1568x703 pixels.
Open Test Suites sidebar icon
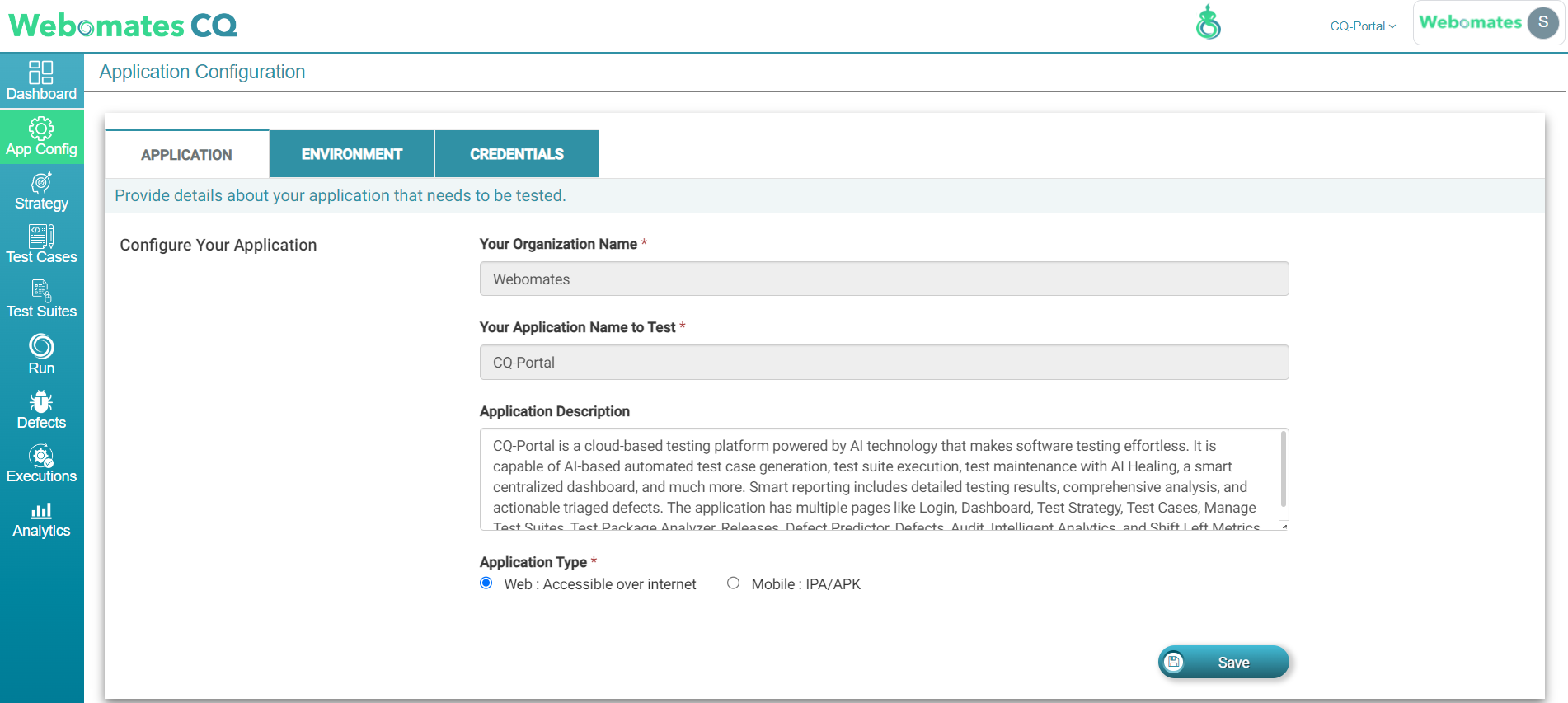[41, 291]
